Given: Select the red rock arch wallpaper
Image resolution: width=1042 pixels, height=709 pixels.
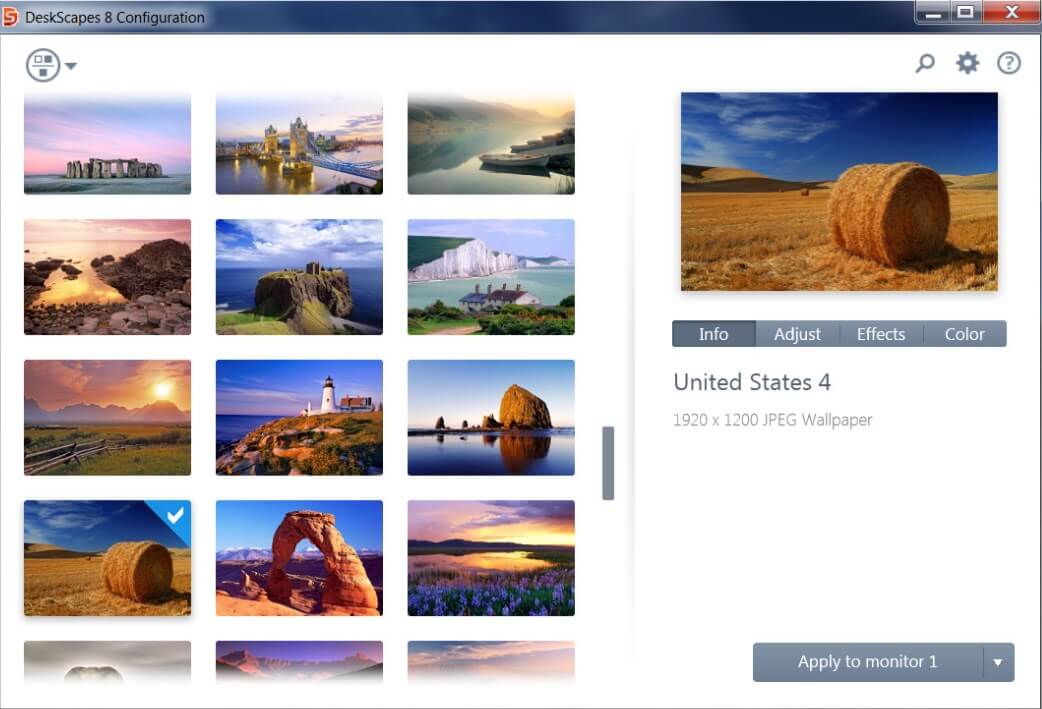Looking at the screenshot, I should (x=299, y=558).
